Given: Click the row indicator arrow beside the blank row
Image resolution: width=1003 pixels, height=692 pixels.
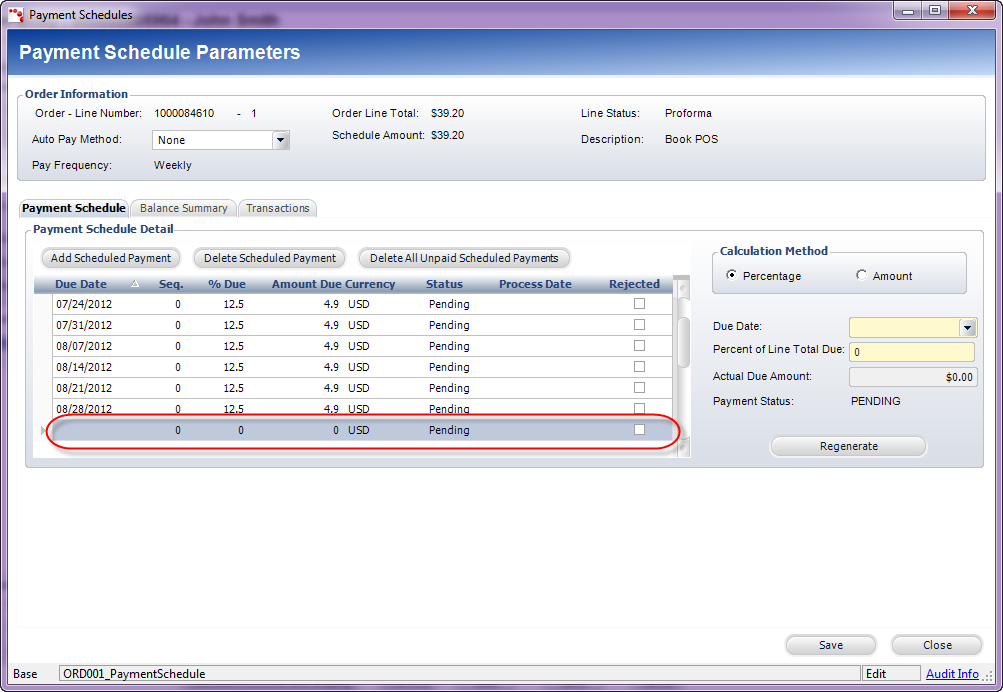Looking at the screenshot, I should 42,431.
